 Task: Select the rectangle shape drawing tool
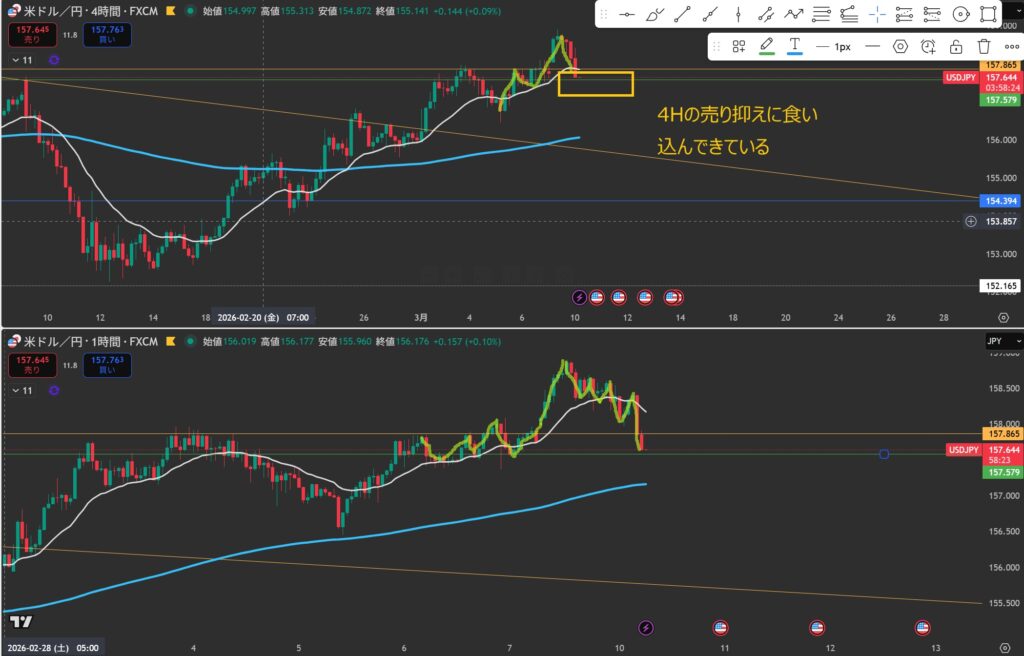(988, 15)
